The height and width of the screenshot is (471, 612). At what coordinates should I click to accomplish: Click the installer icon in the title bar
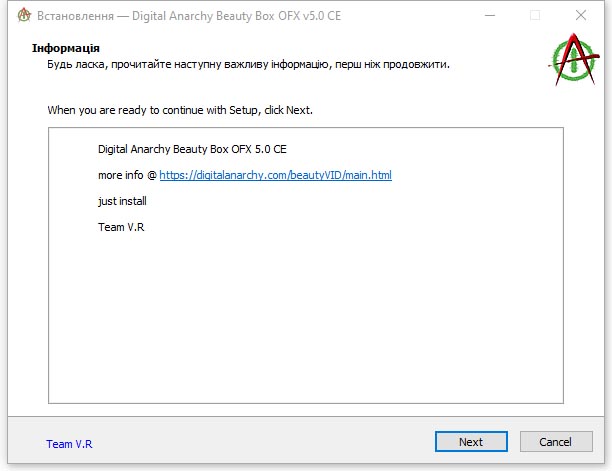(x=24, y=15)
